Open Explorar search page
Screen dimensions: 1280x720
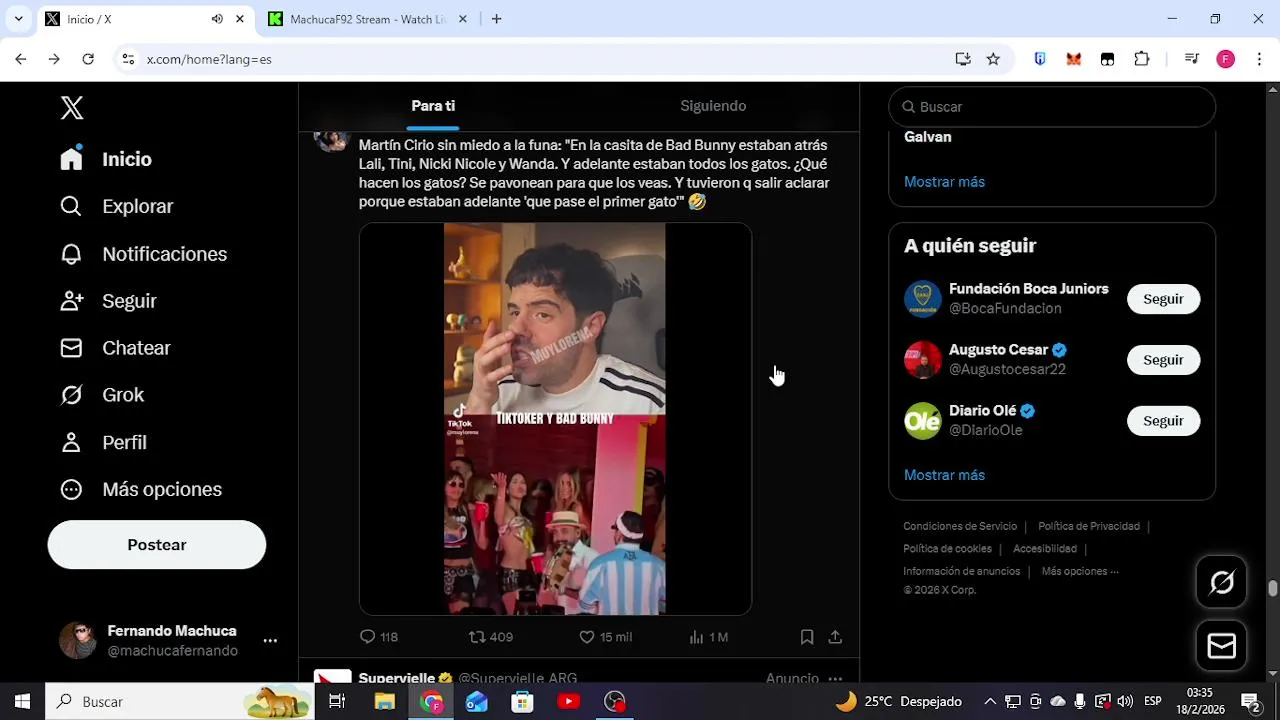point(117,206)
